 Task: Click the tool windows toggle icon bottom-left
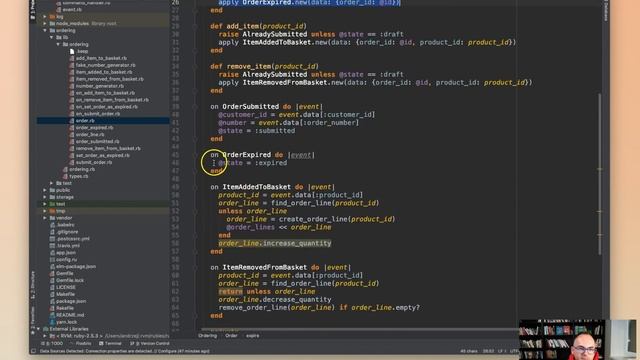click(33, 351)
